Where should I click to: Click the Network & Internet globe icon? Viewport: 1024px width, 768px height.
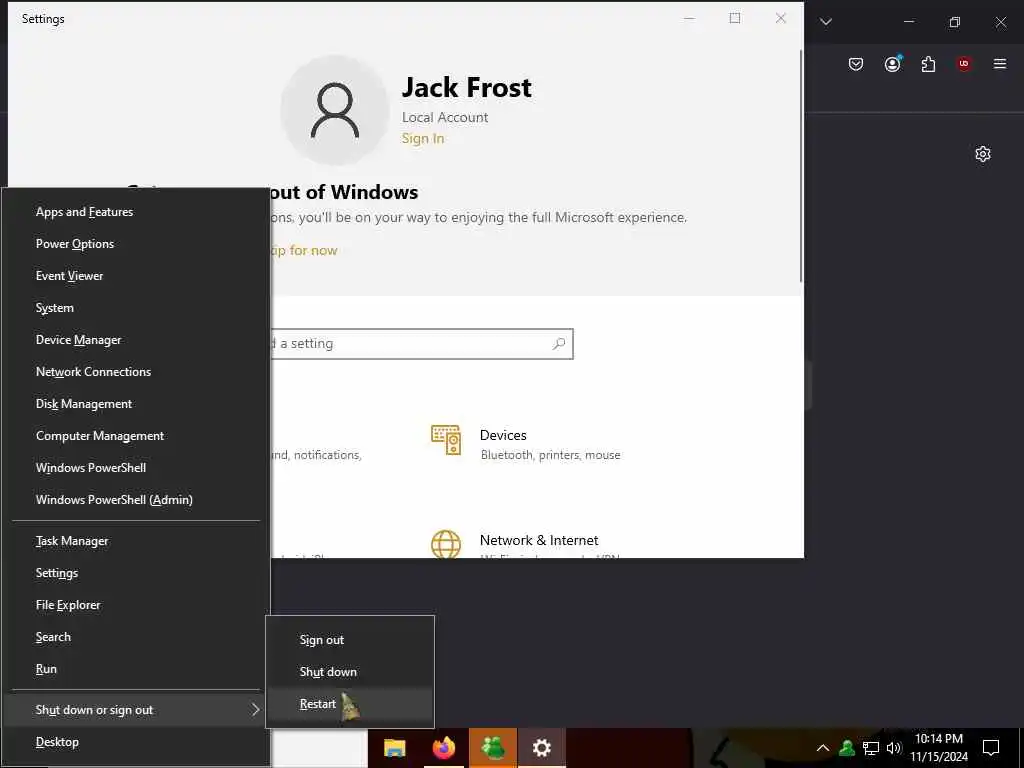(x=446, y=544)
